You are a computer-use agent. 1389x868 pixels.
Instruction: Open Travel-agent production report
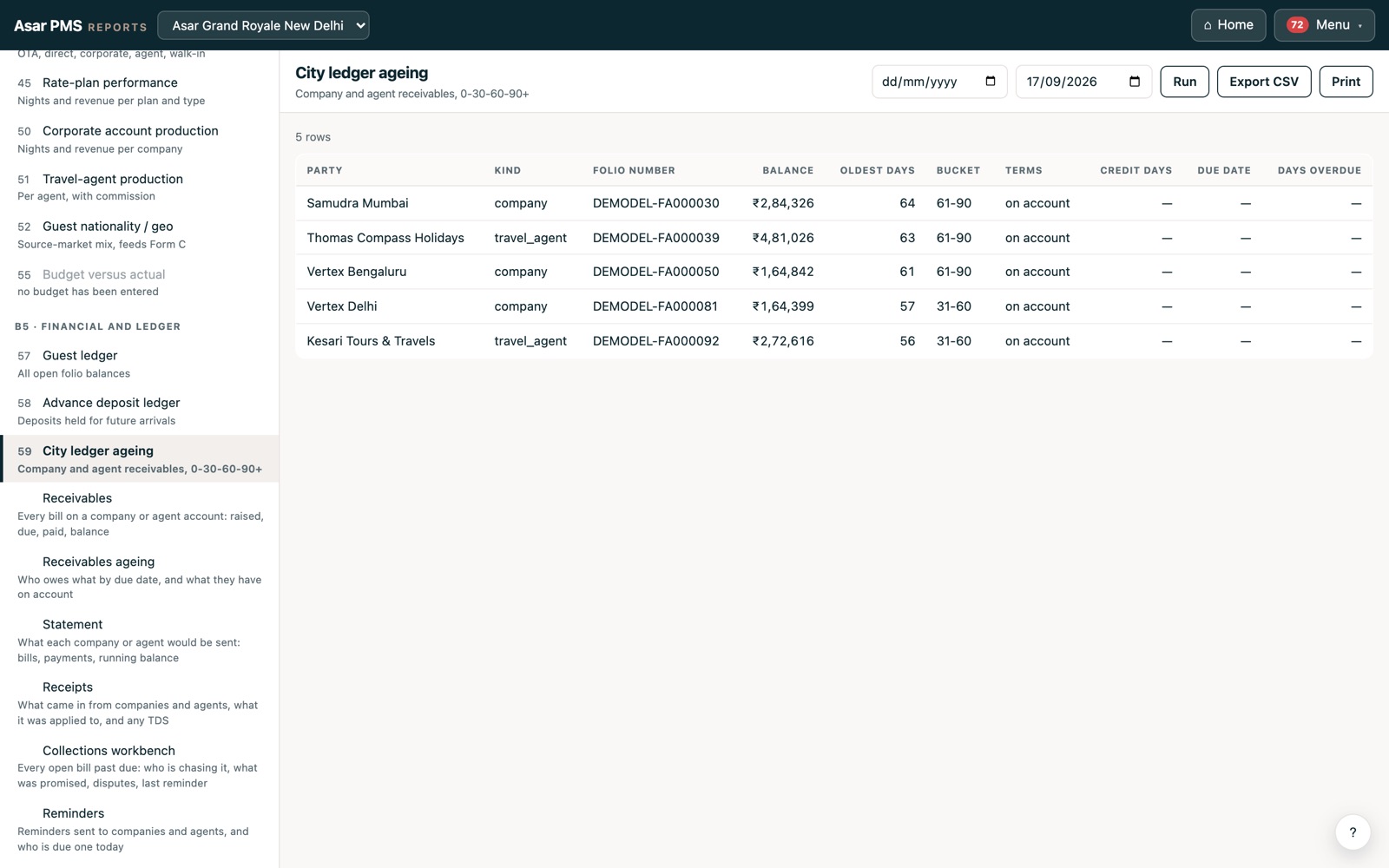click(x=140, y=187)
